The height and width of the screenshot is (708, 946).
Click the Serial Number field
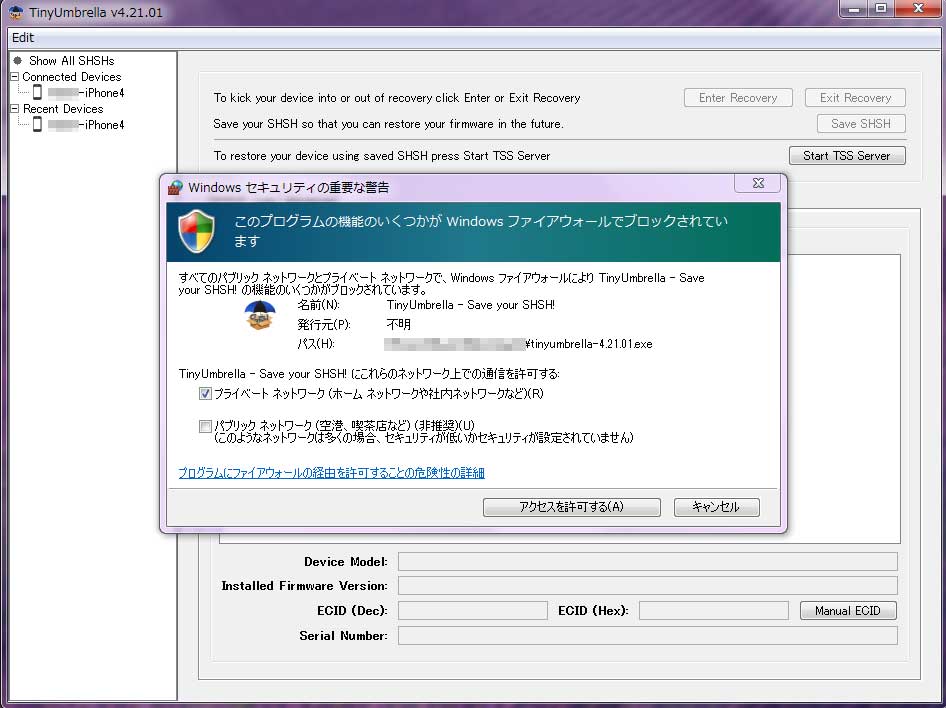(647, 636)
